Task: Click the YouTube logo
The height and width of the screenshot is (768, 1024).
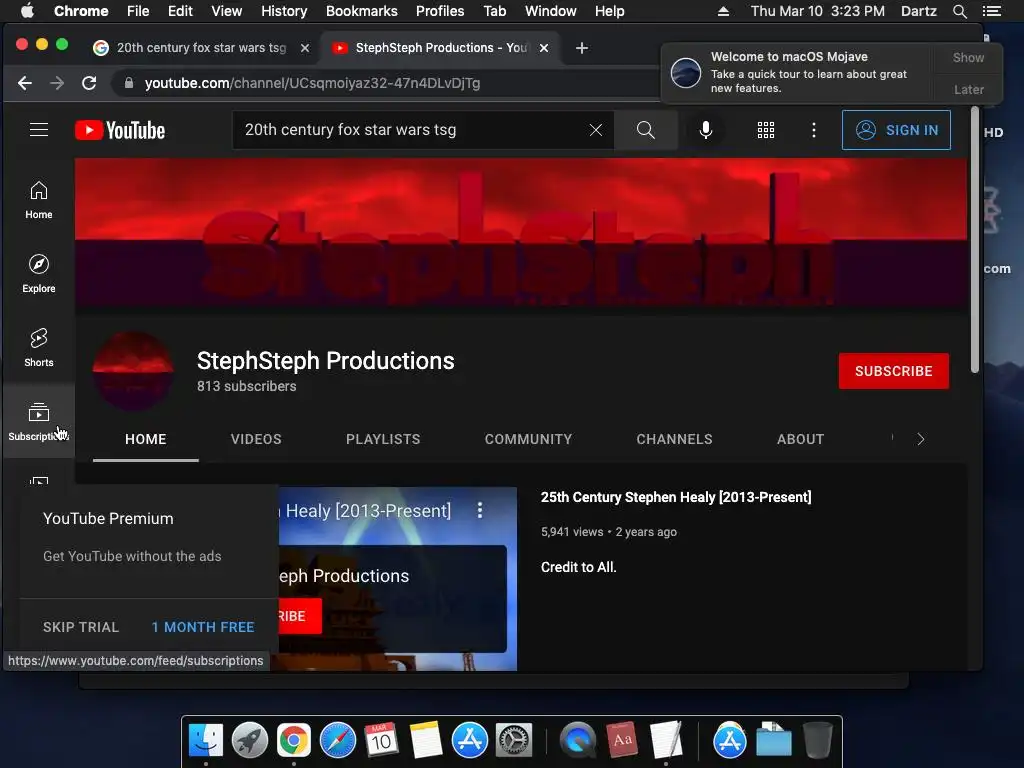Action: click(x=120, y=130)
